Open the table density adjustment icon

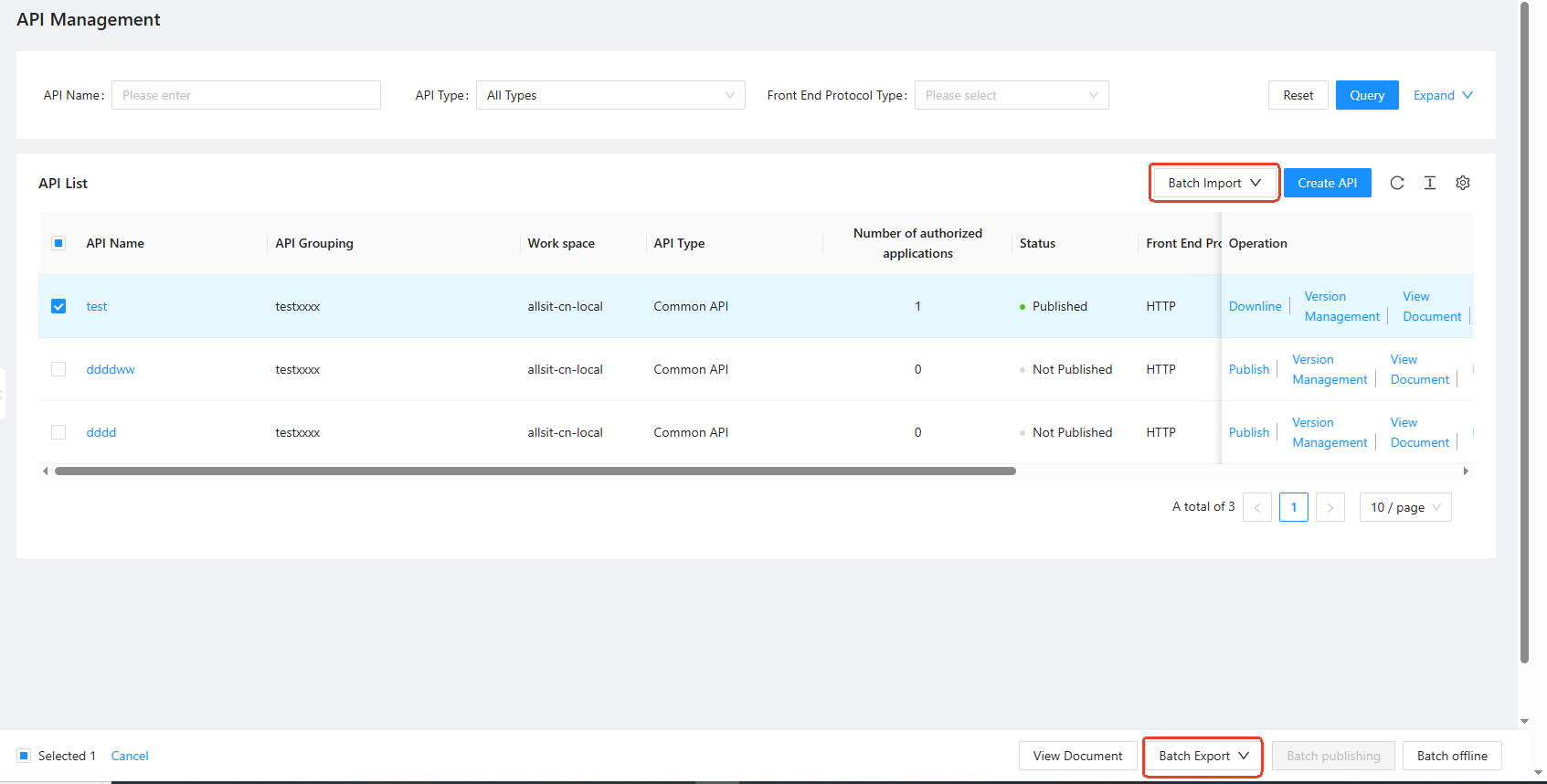click(1430, 183)
